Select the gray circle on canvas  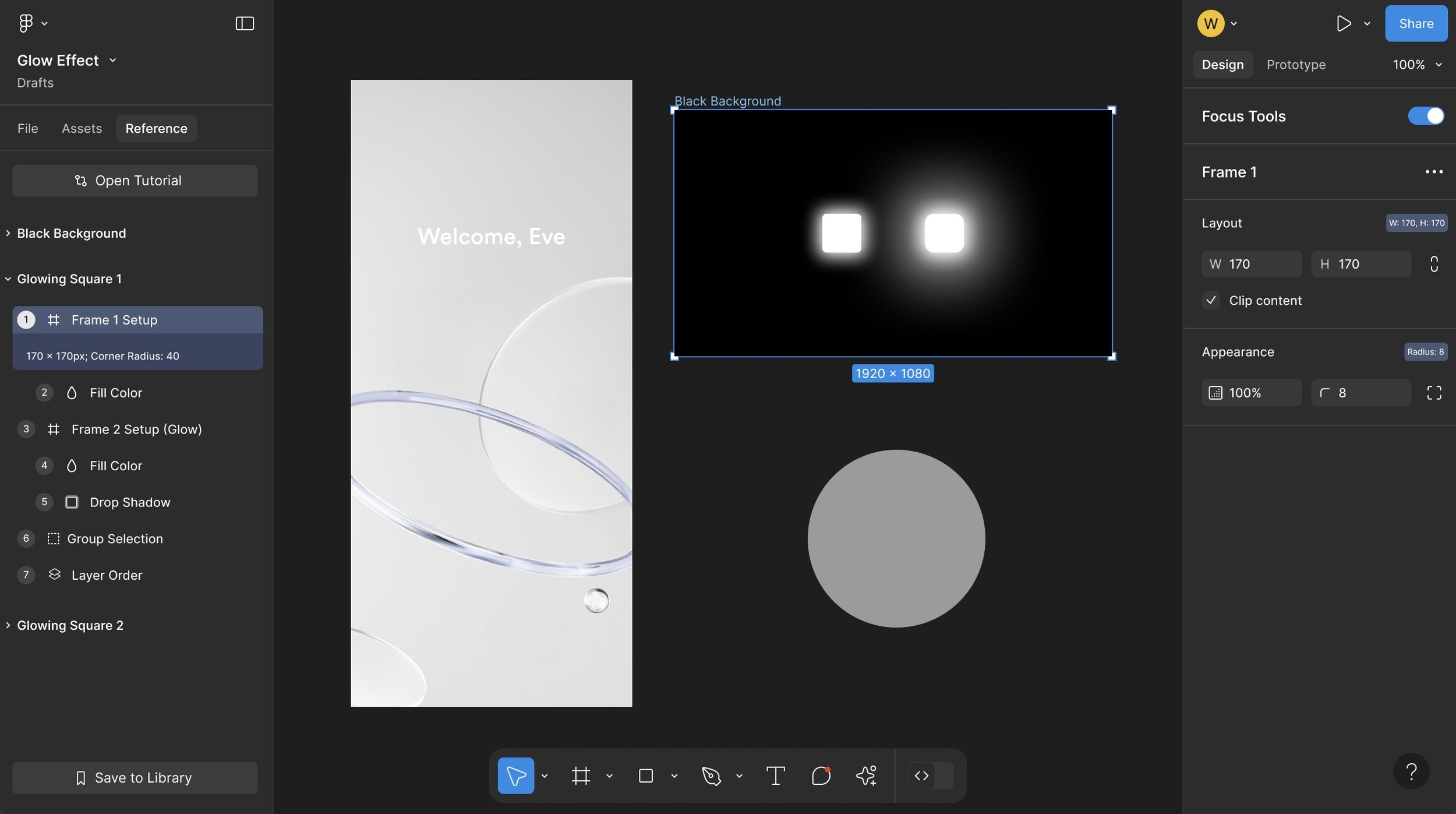pos(896,538)
